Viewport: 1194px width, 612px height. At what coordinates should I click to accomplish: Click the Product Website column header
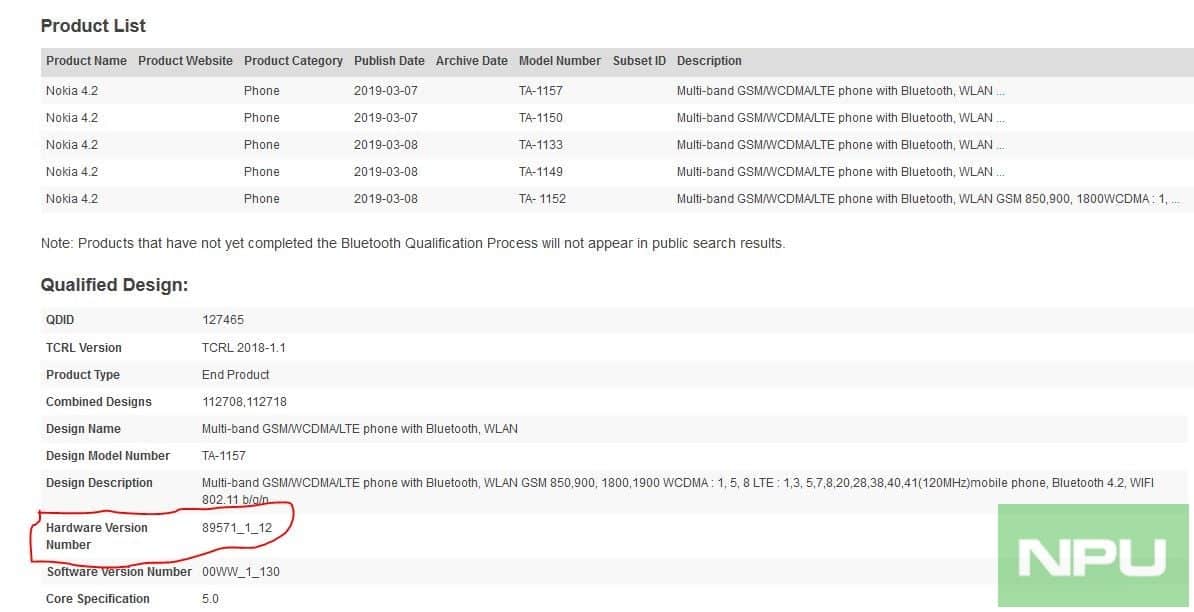[185, 61]
